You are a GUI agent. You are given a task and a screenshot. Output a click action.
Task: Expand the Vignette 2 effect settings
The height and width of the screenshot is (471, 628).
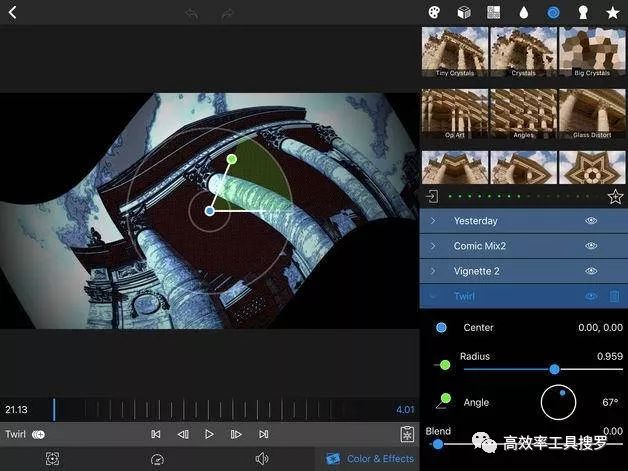pyautogui.click(x=433, y=271)
